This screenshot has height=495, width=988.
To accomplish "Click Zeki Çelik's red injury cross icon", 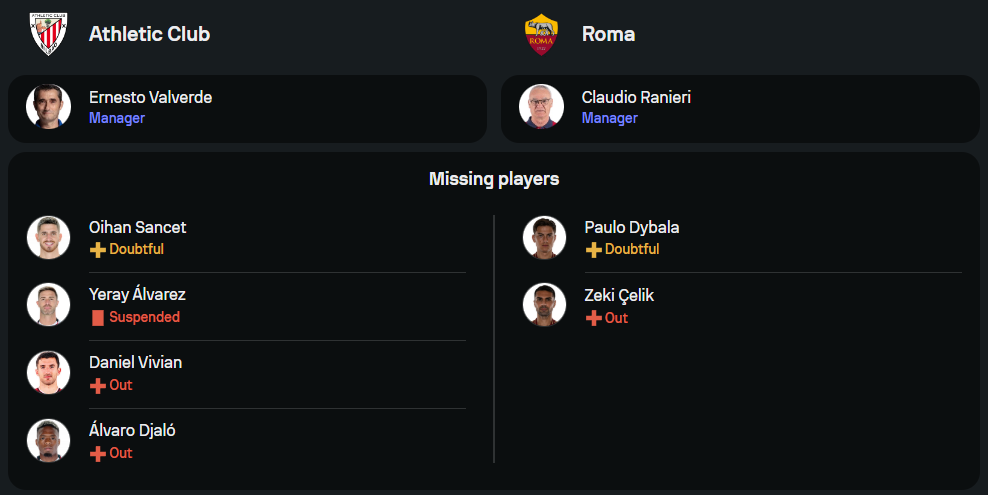I will [x=594, y=318].
